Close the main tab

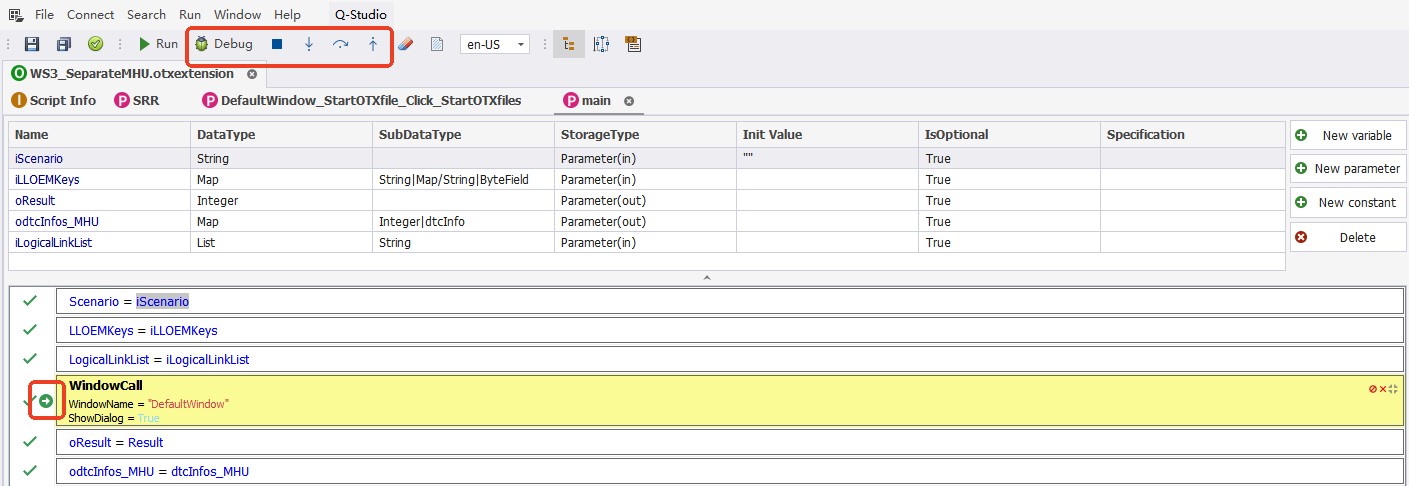pyautogui.click(x=629, y=101)
